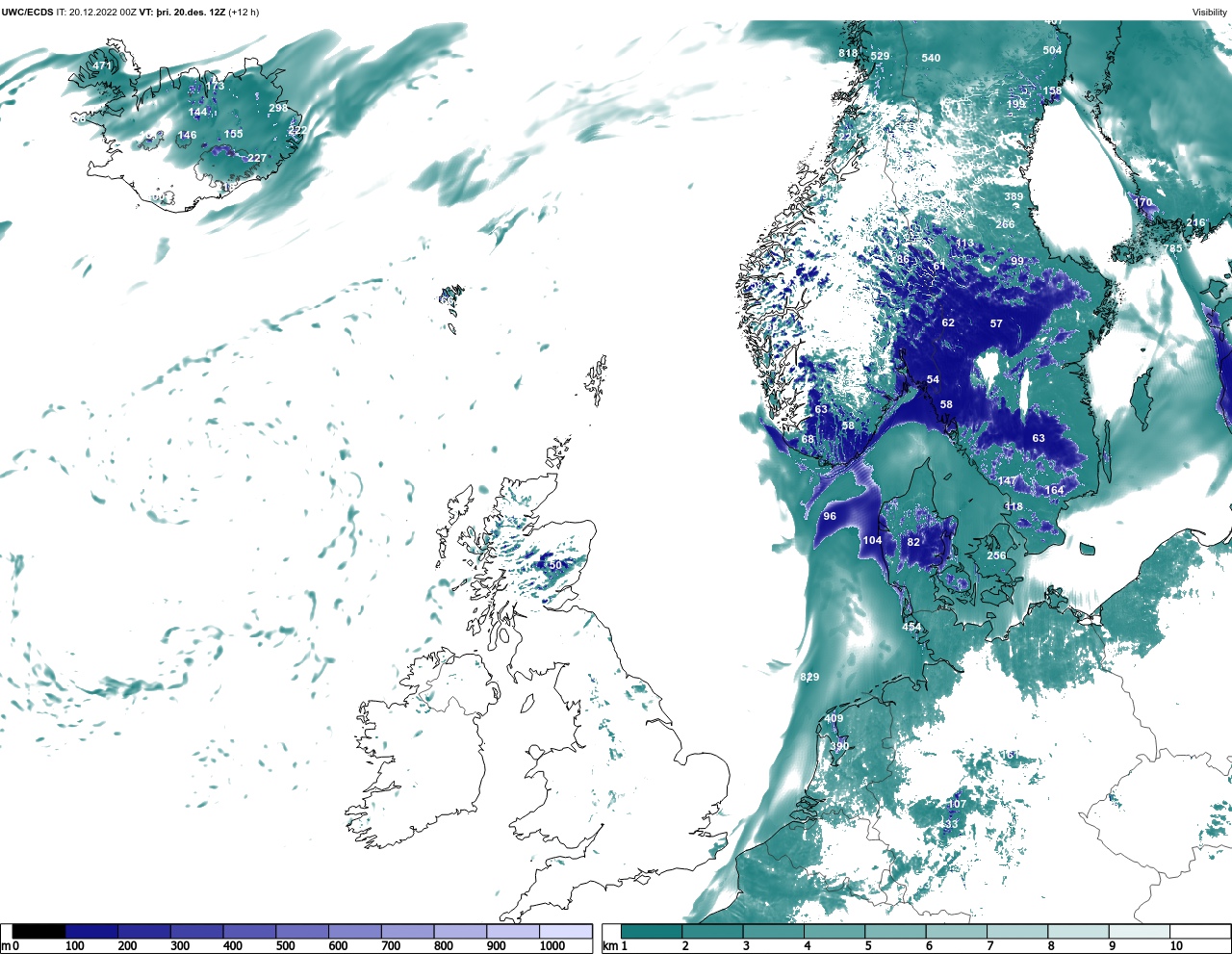Click the '50' value over Scotland

tap(555, 565)
